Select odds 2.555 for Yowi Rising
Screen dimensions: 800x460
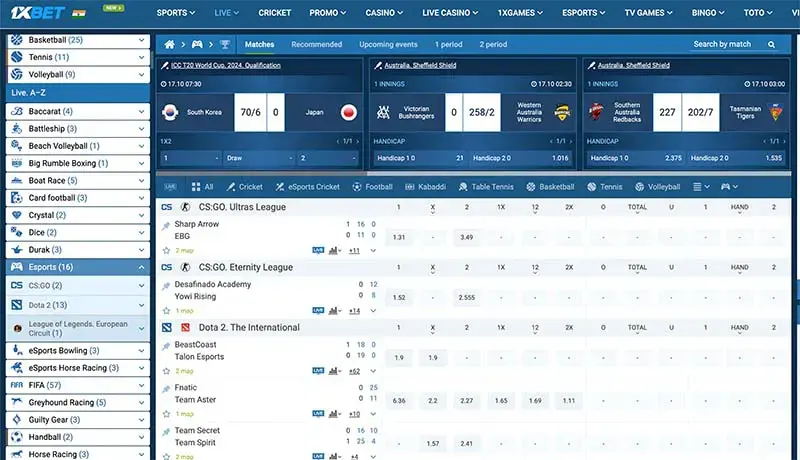click(466, 297)
